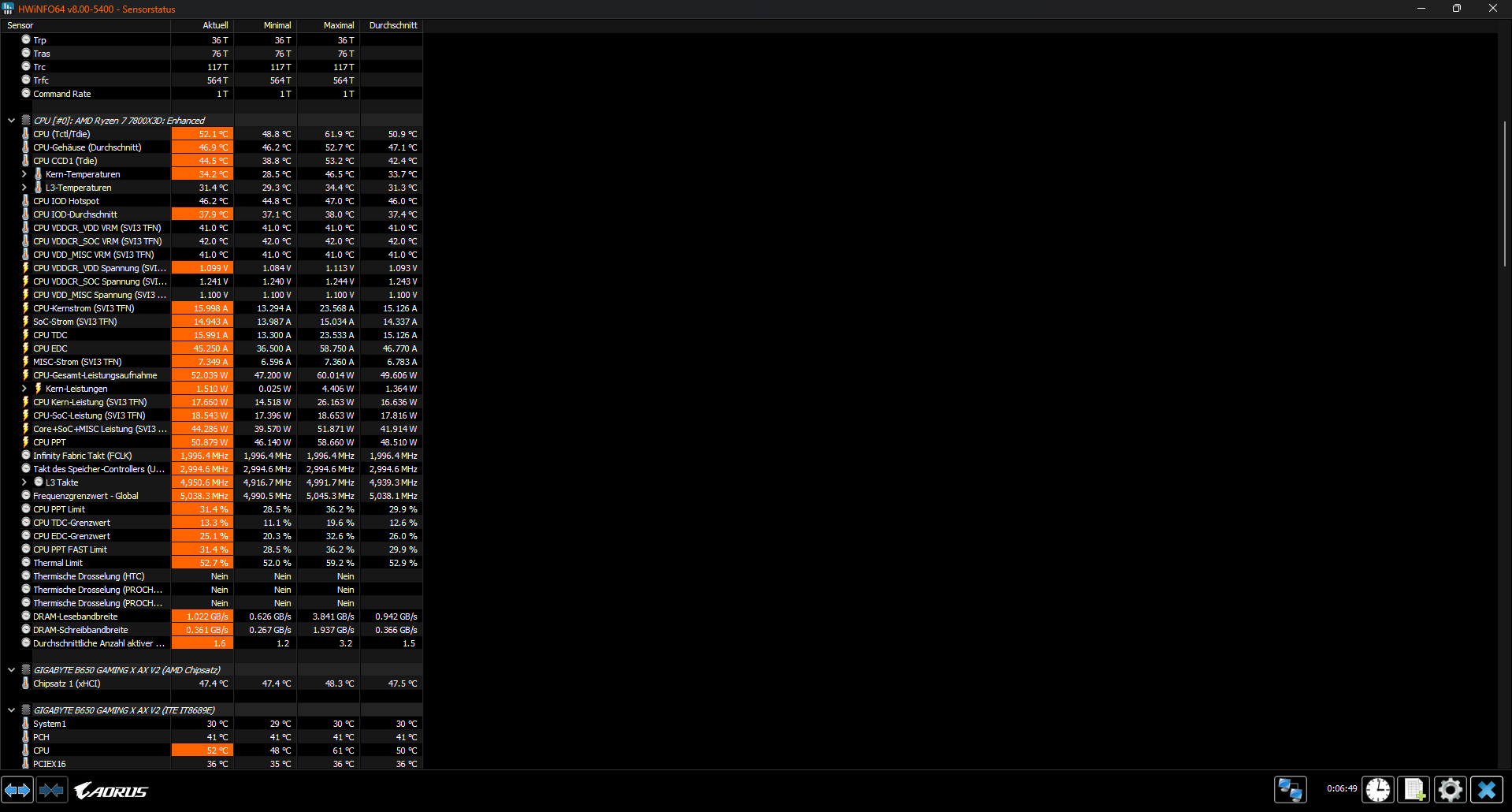Click the lightning icon of CPU EDC

click(x=26, y=348)
